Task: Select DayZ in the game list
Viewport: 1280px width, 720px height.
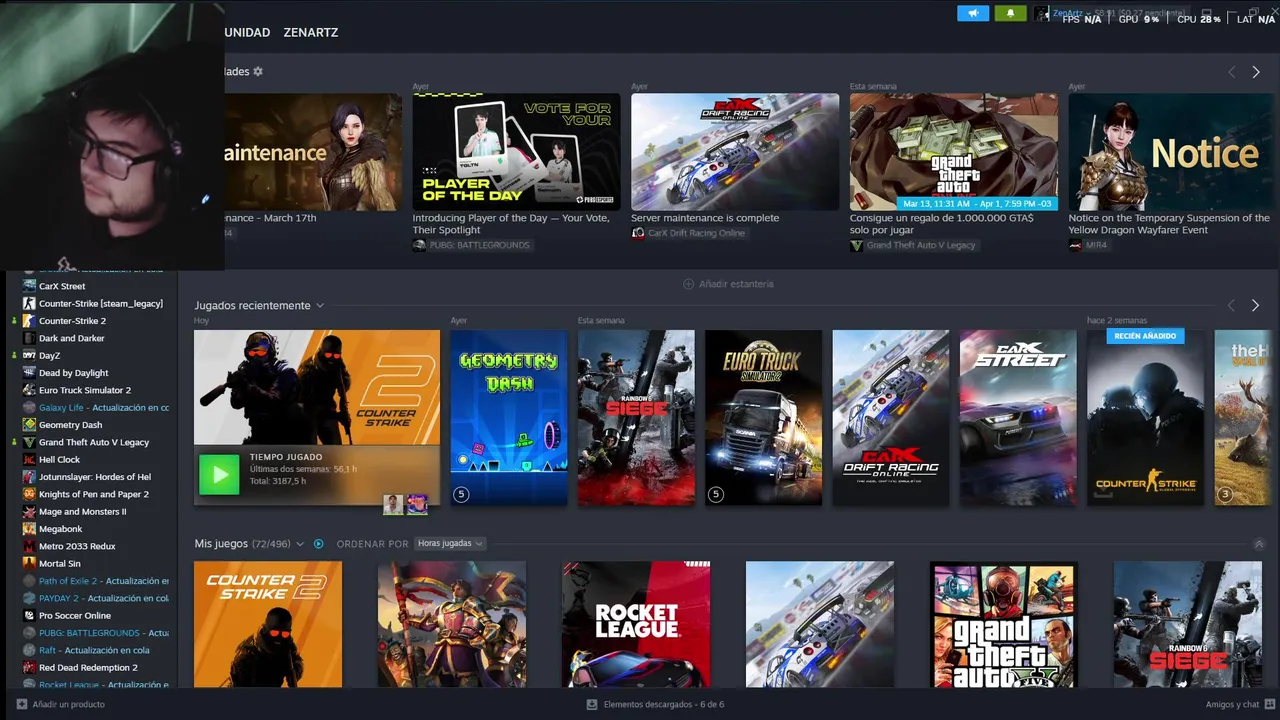Action: pos(49,355)
